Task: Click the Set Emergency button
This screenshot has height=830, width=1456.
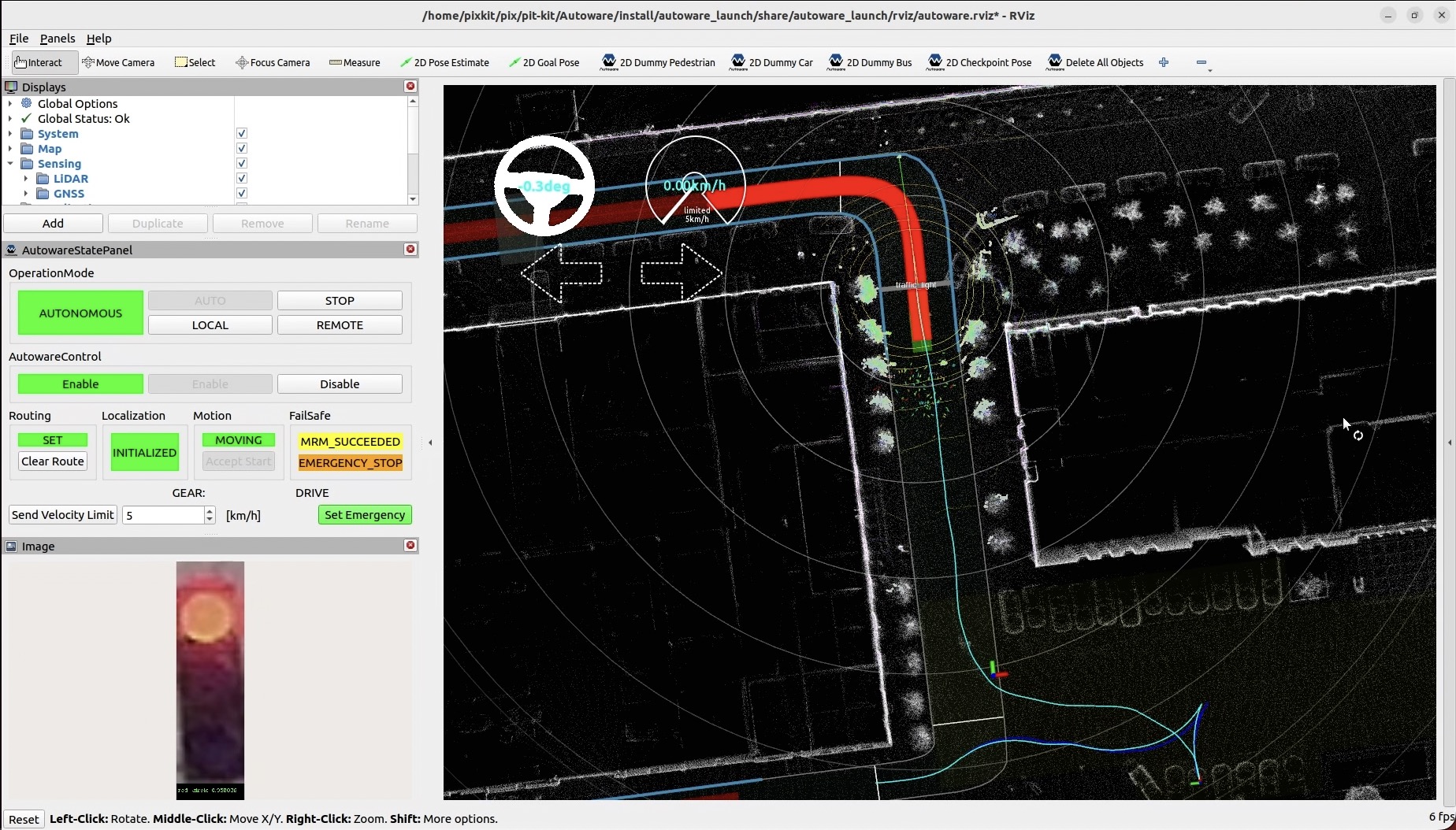Action: pos(365,515)
